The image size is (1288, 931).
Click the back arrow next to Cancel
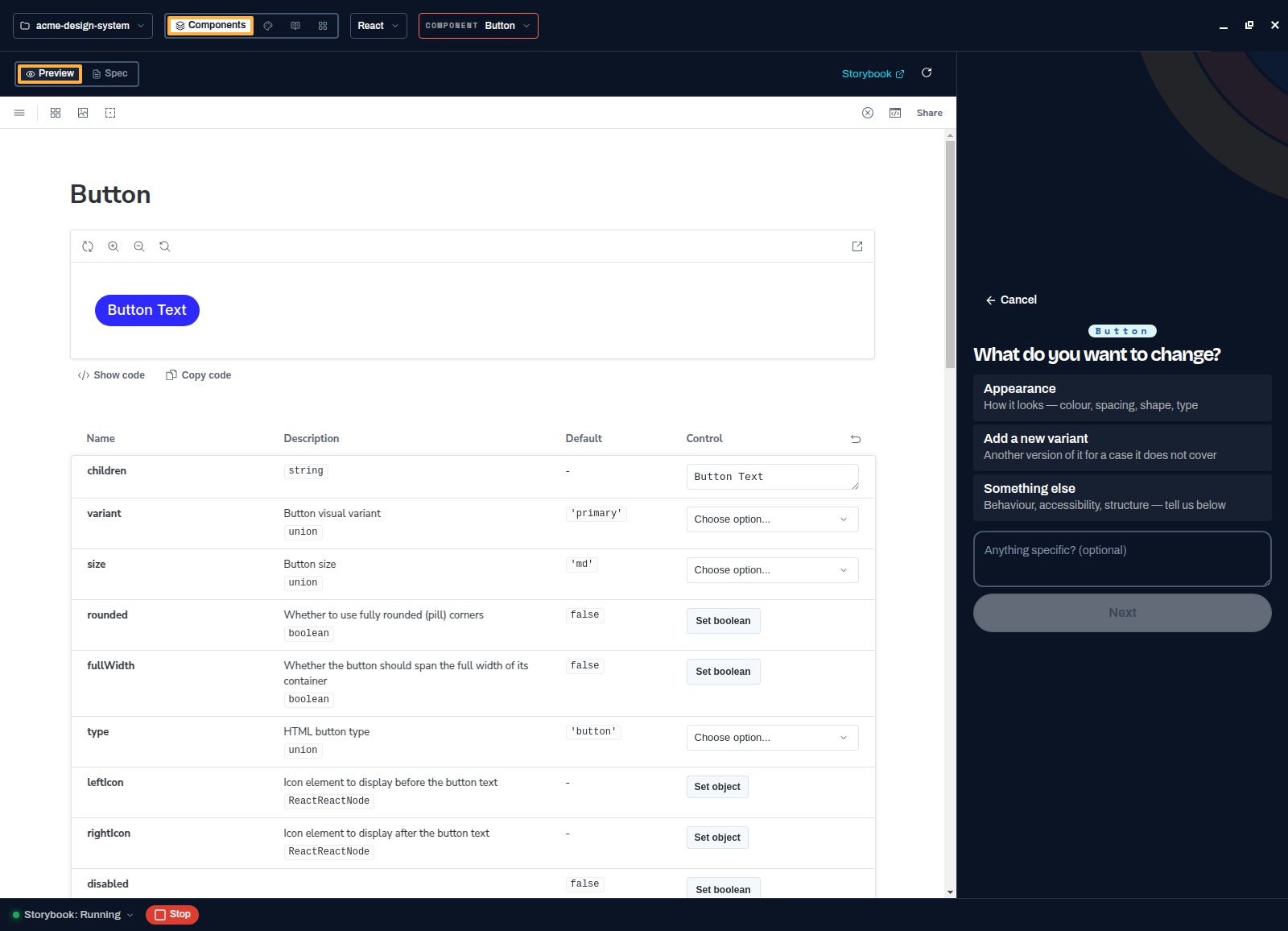coord(991,300)
